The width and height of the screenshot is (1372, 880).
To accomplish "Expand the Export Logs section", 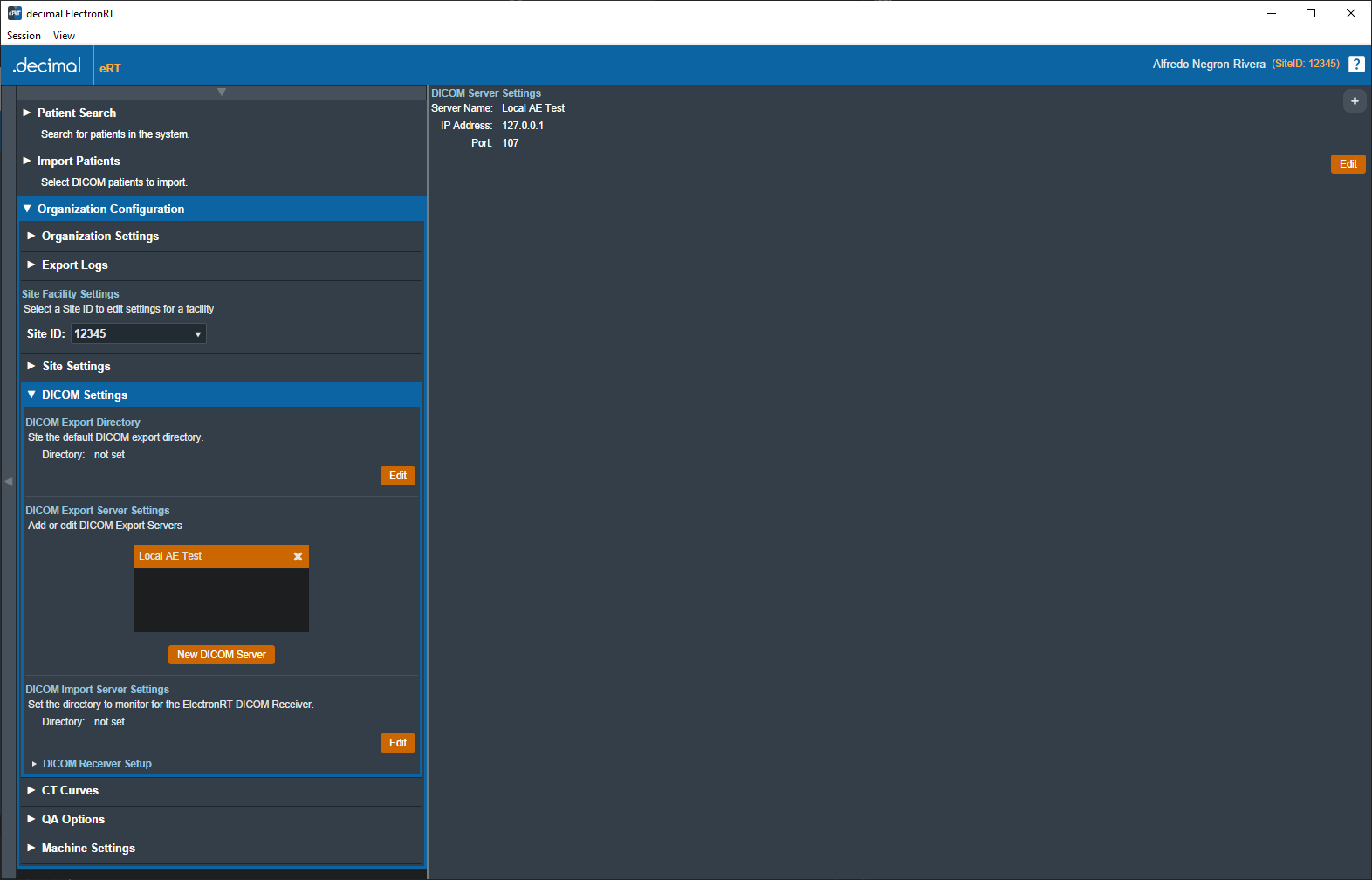I will [75, 265].
